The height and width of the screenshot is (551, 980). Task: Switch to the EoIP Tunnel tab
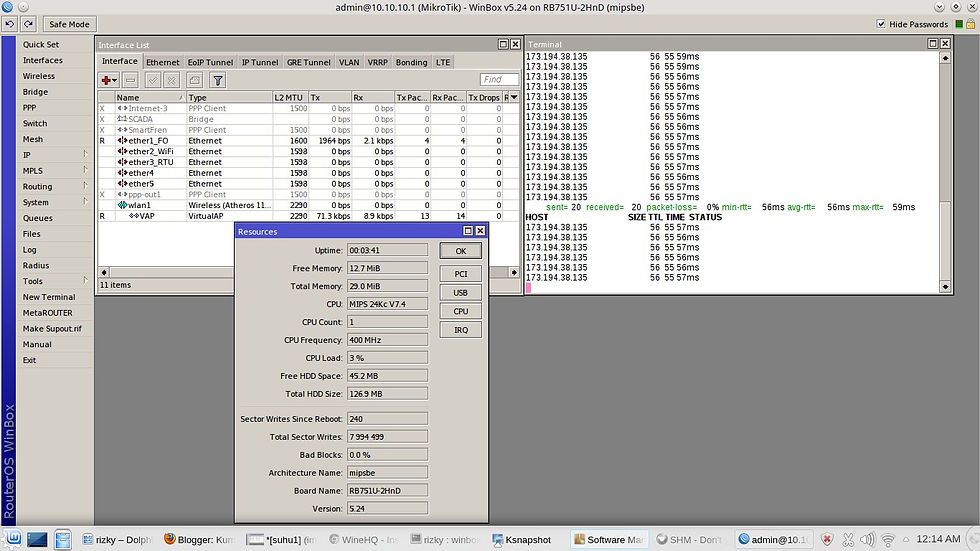210,62
